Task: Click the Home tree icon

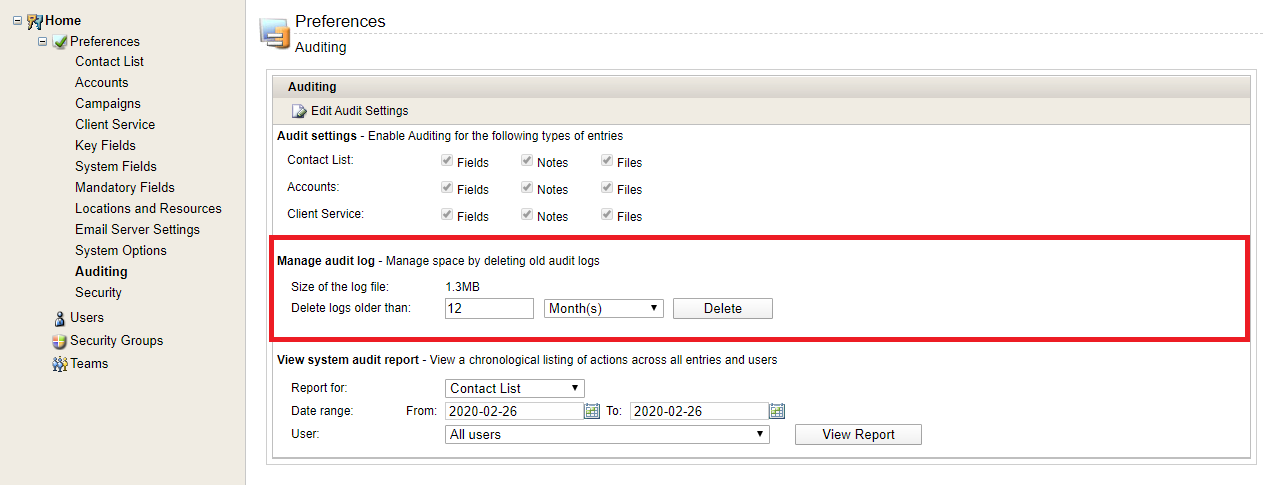Action: [35, 20]
